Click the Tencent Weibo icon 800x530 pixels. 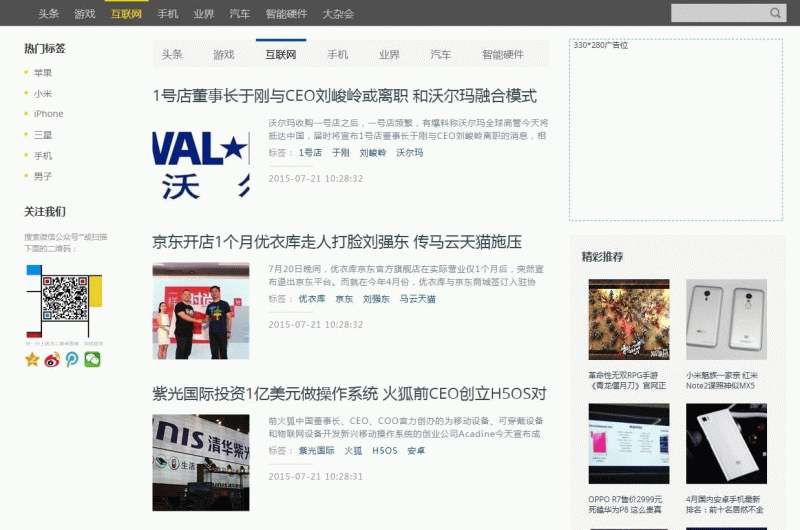click(x=72, y=359)
